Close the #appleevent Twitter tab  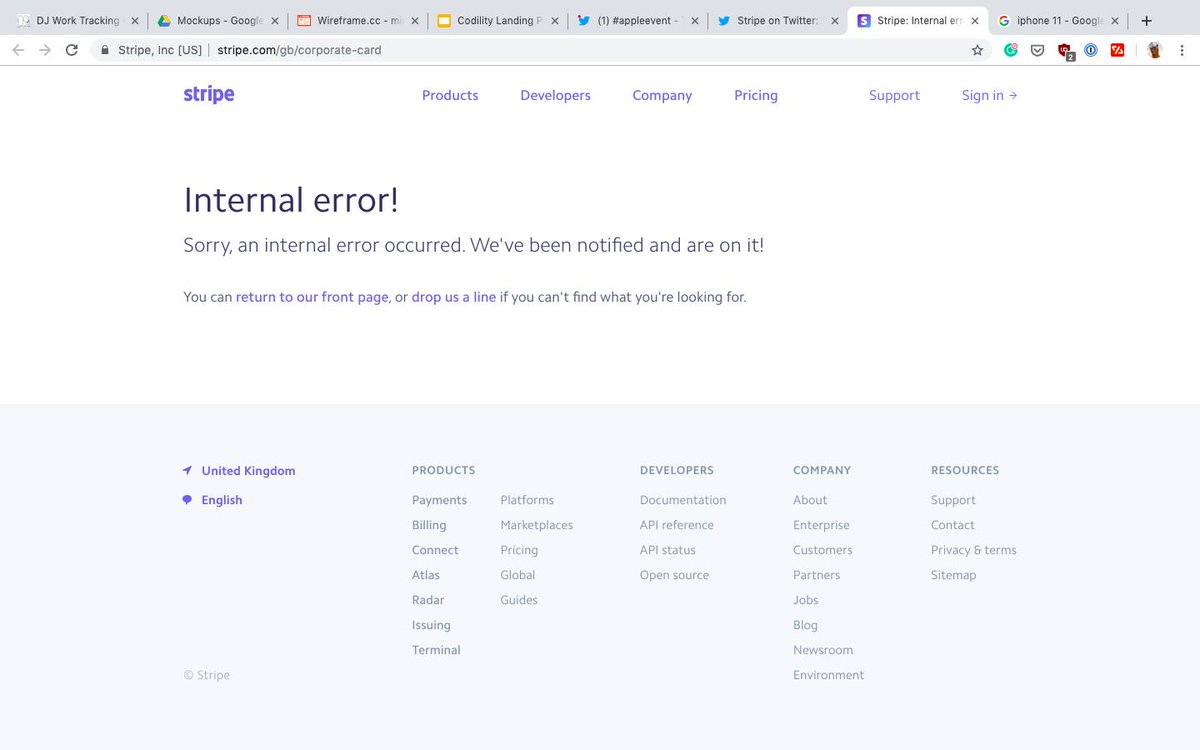695,20
